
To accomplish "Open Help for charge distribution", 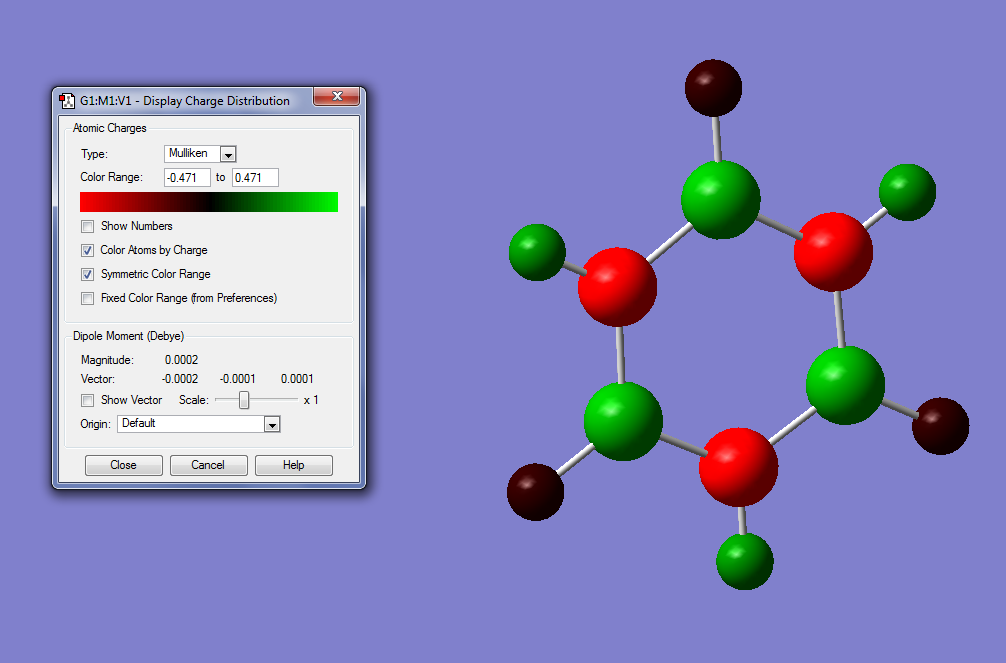I will coord(294,465).
